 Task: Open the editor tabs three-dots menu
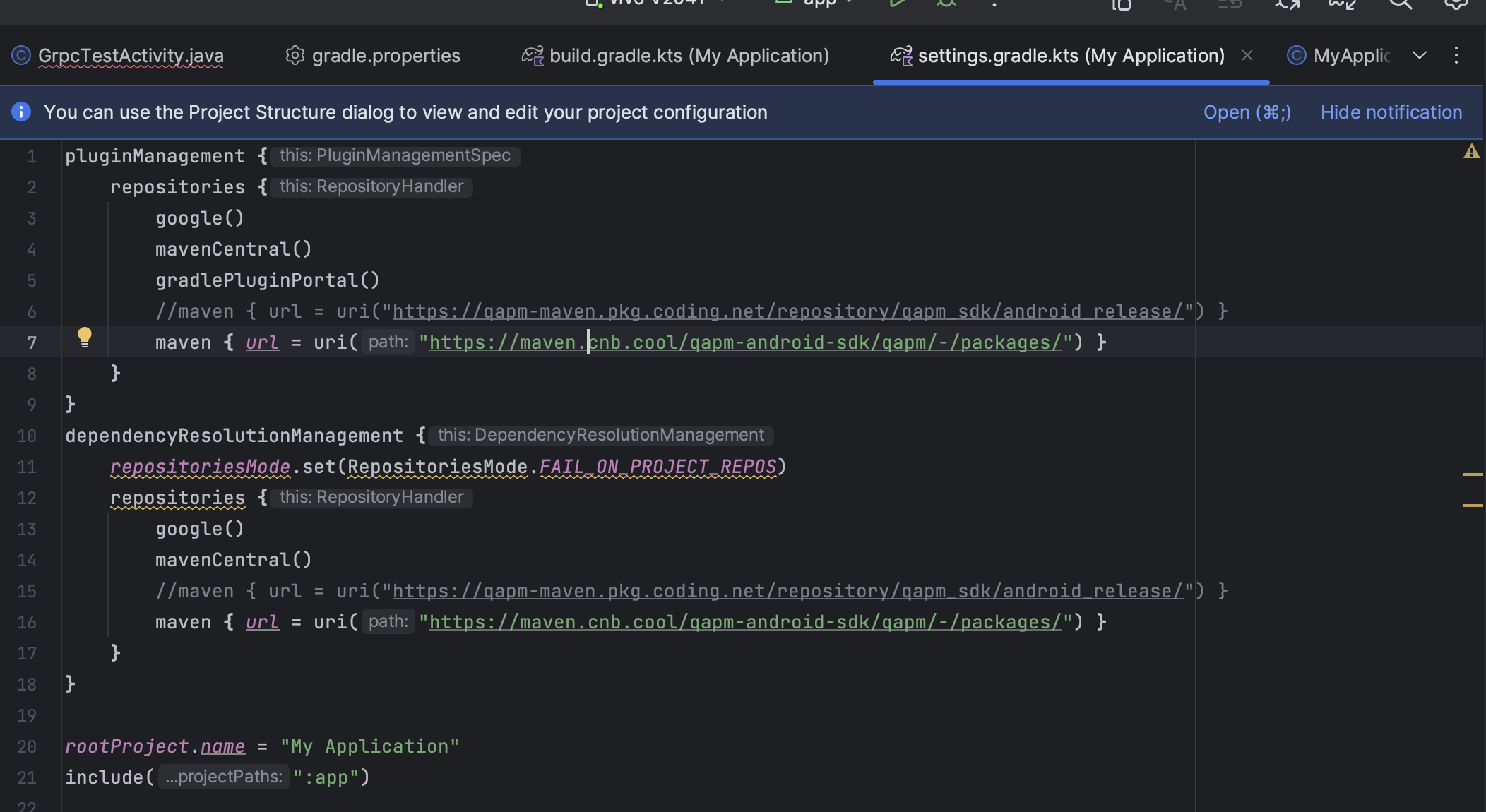(x=1456, y=55)
